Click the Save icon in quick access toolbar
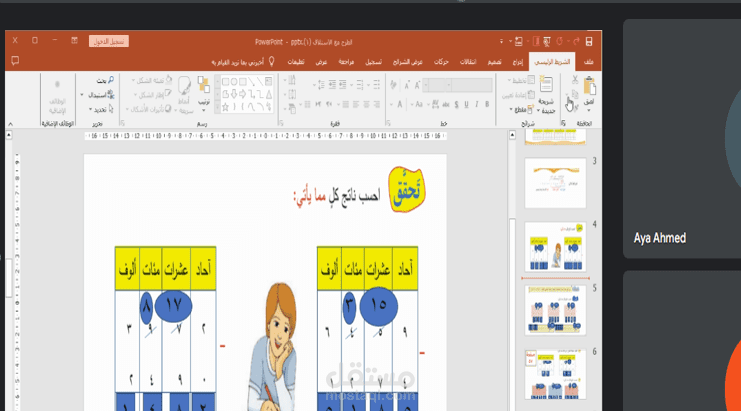The image size is (741, 411). pyautogui.click(x=589, y=42)
